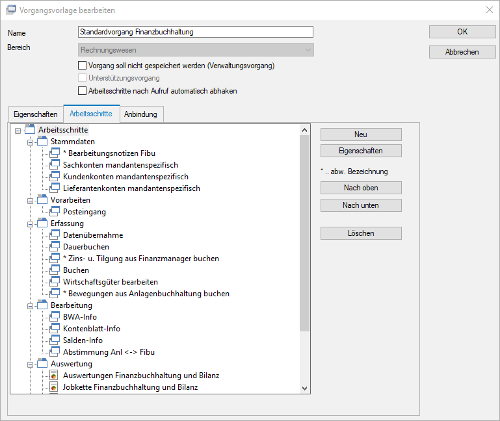Click the icon beside Wirtschaftsgüter bearbeiten
The image size is (500, 421).
[x=55, y=282]
